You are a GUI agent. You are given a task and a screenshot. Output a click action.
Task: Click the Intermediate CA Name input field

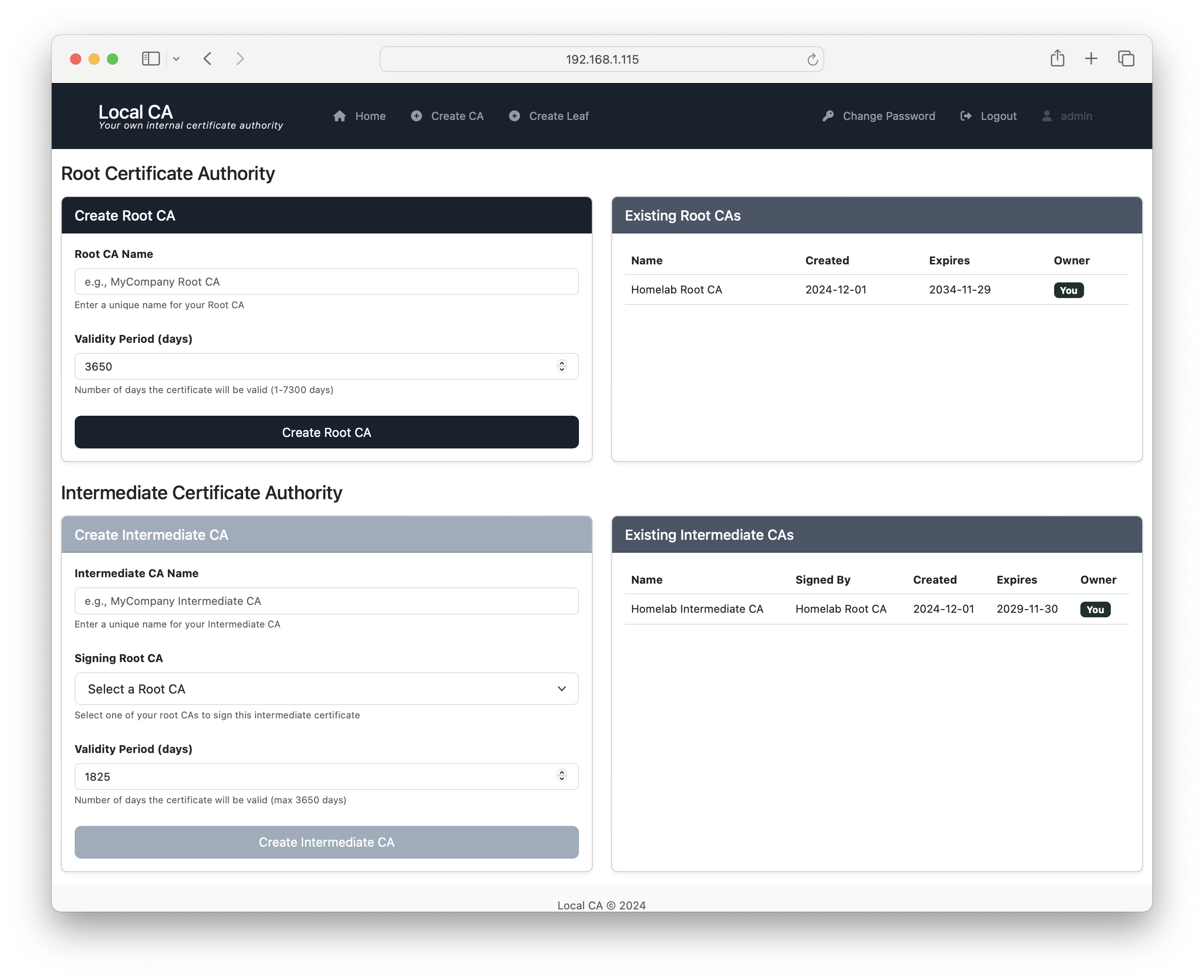click(x=326, y=600)
